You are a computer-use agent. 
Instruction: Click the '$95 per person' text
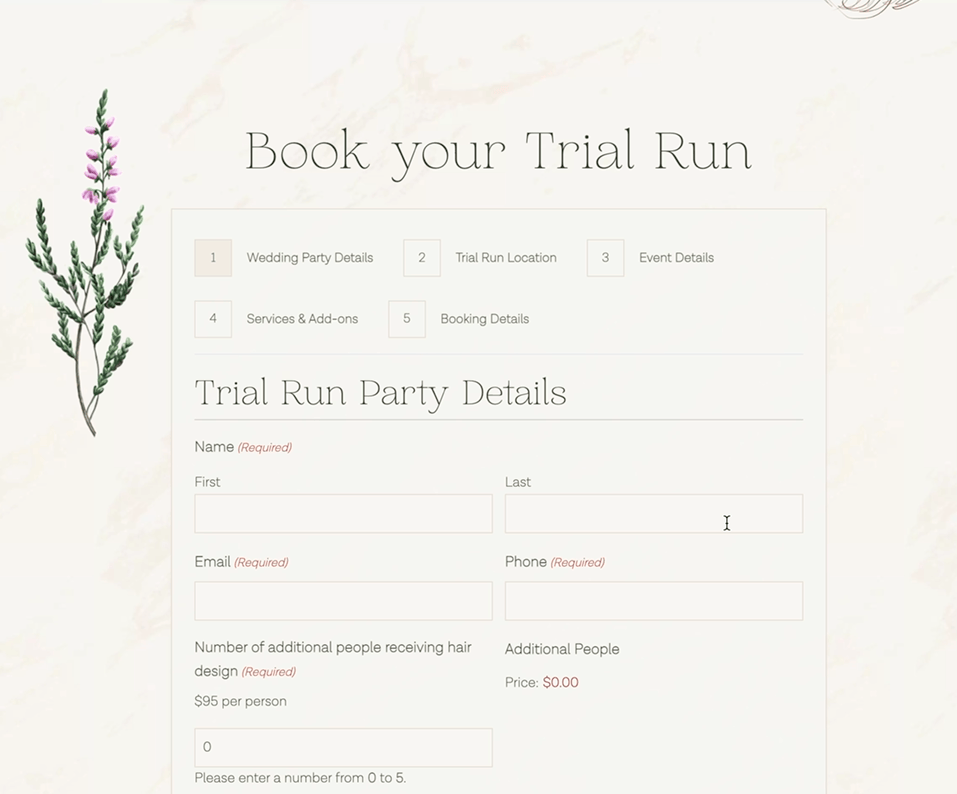click(240, 701)
